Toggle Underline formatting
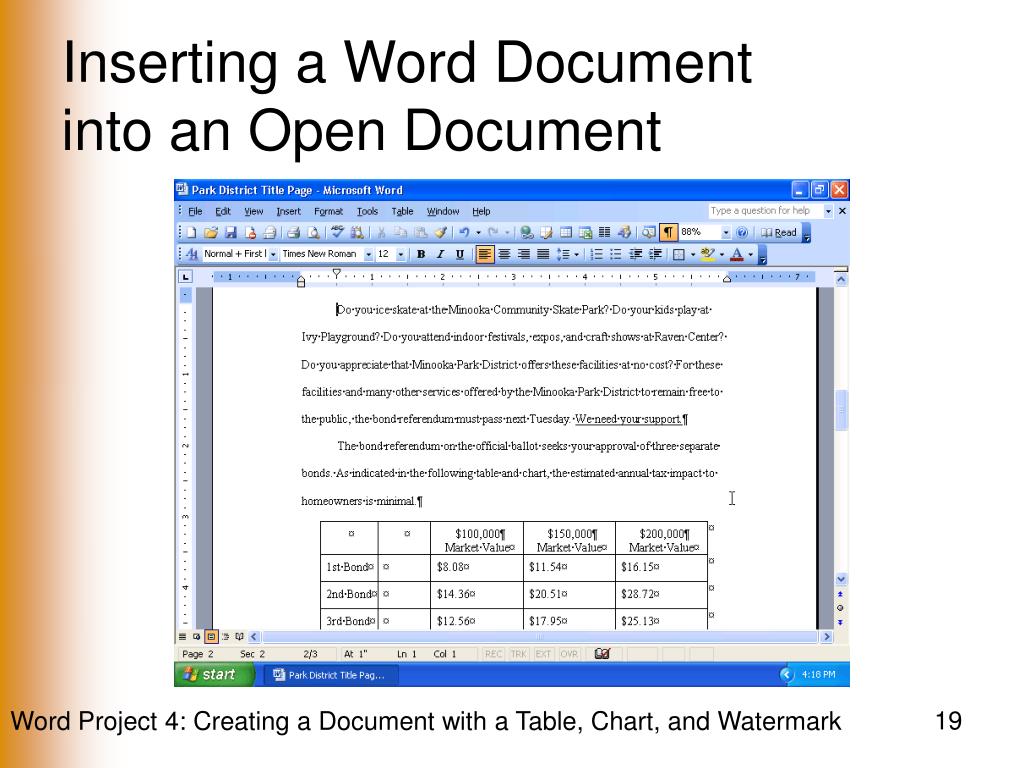This screenshot has height=768, width=1024. (460, 254)
